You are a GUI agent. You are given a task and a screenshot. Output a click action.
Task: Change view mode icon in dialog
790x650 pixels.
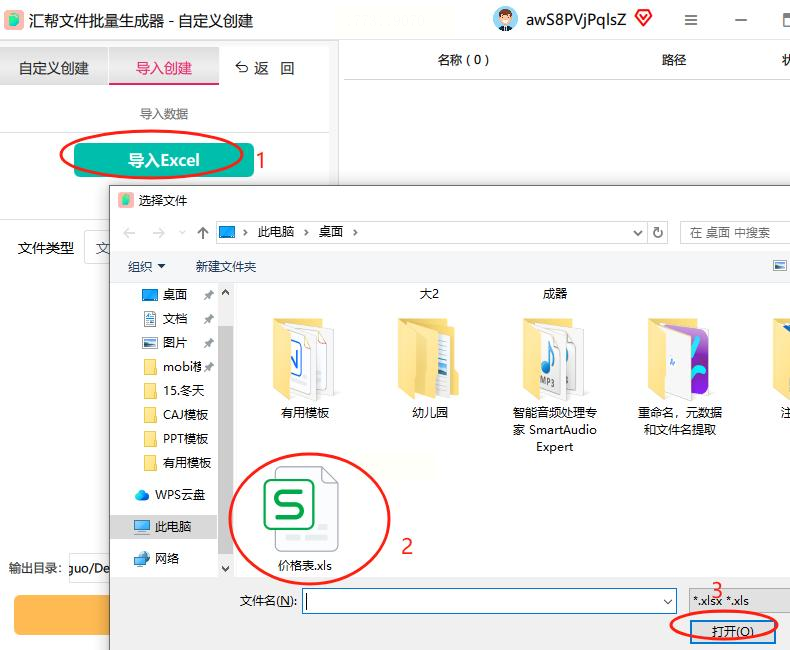point(779,266)
